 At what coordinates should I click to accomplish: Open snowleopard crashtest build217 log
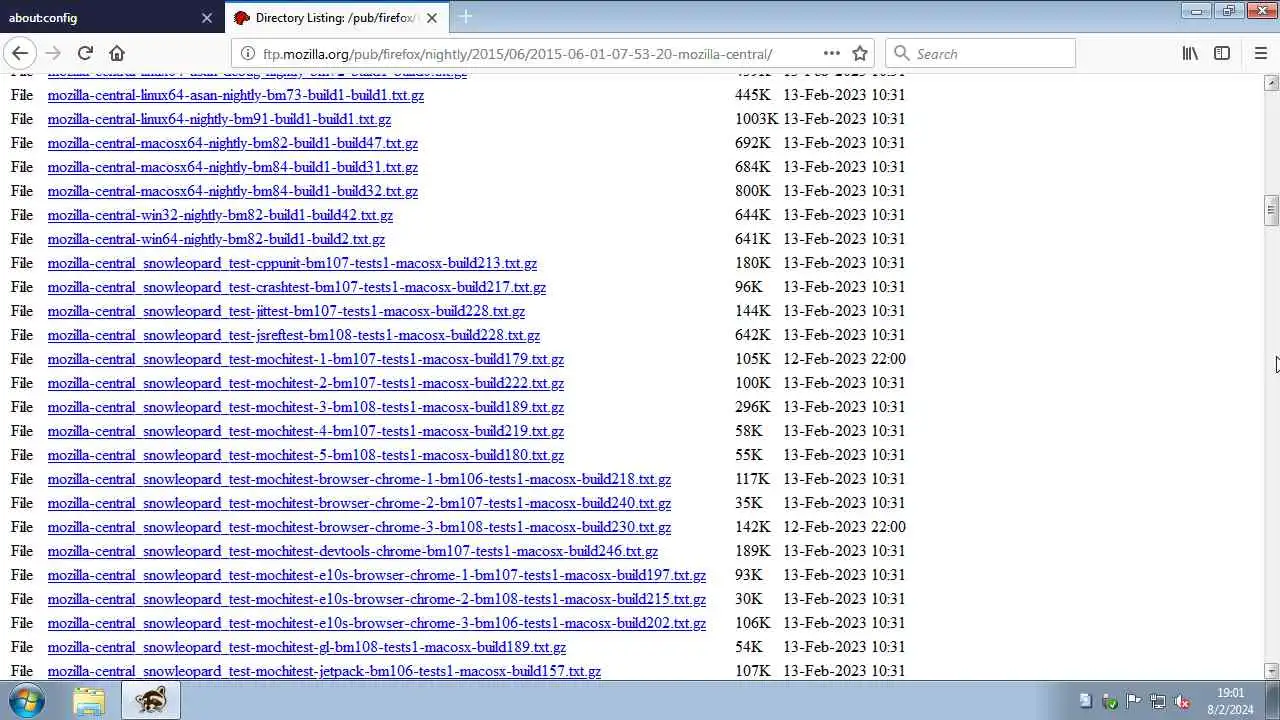(x=297, y=287)
